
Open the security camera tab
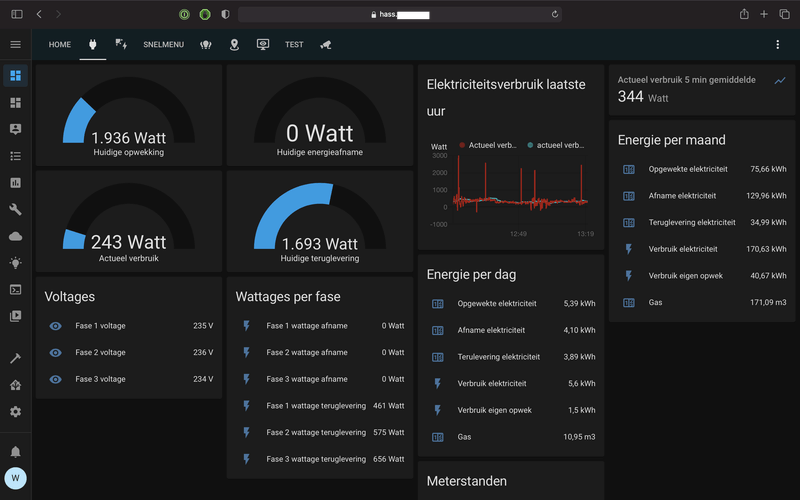(325, 44)
